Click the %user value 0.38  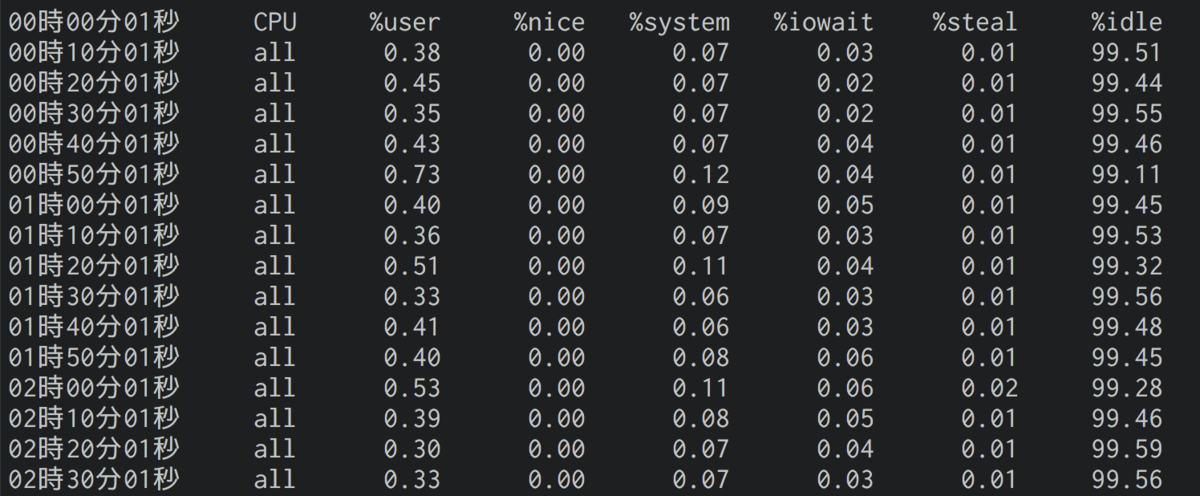tap(412, 53)
